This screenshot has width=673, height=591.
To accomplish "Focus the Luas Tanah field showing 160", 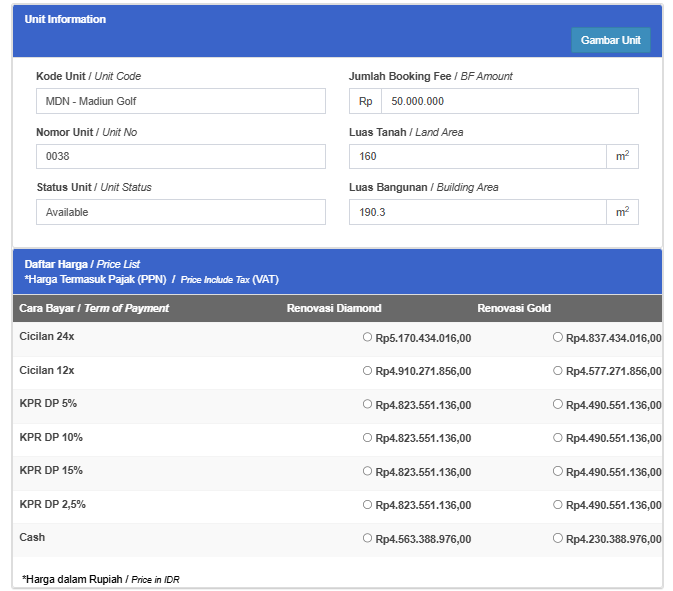I will pos(478,156).
